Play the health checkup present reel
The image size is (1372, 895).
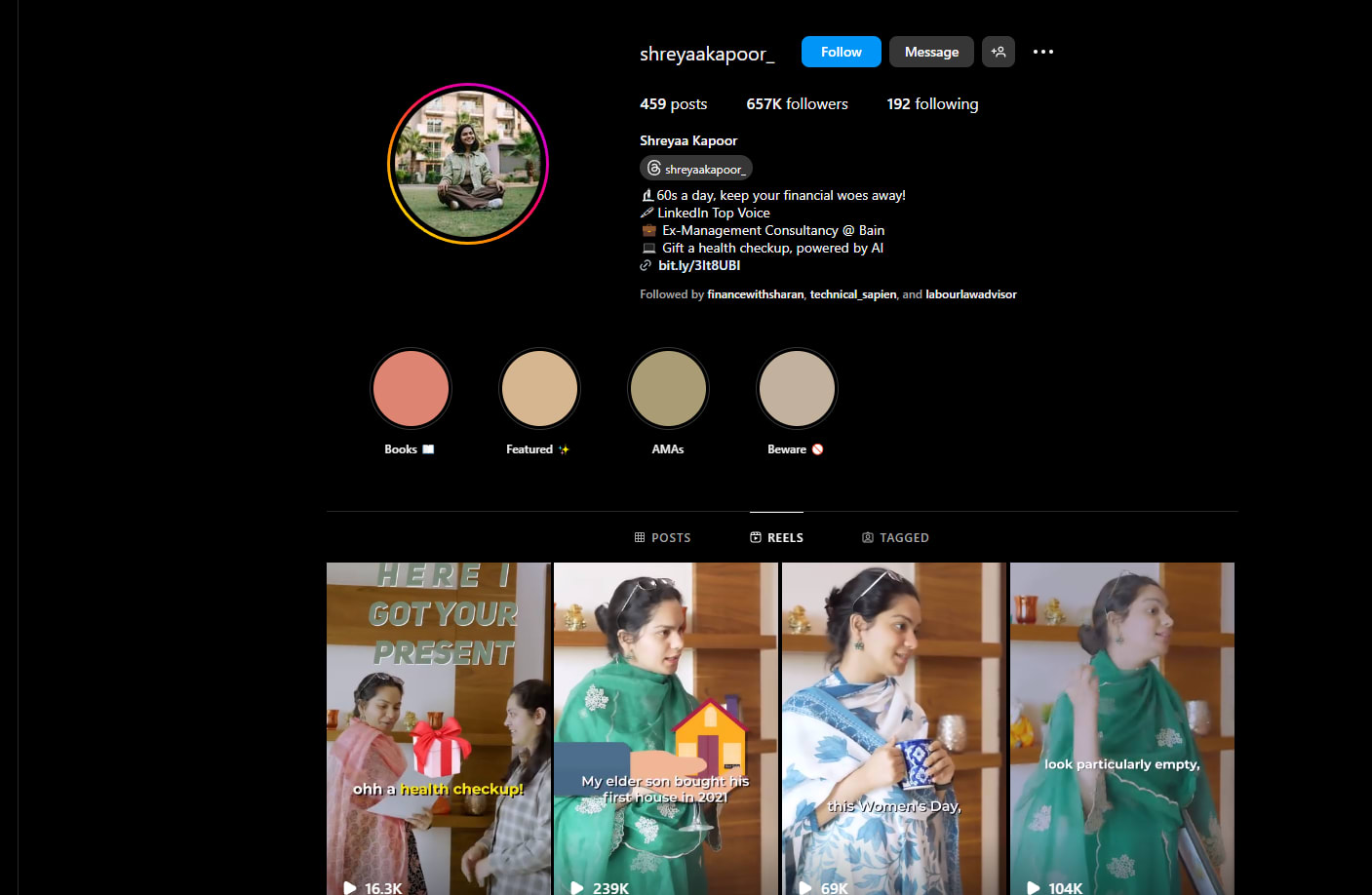(439, 728)
